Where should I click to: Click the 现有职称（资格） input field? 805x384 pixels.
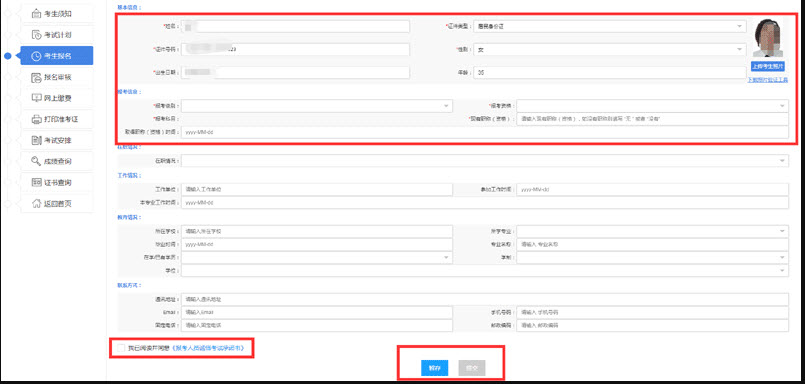(652, 119)
